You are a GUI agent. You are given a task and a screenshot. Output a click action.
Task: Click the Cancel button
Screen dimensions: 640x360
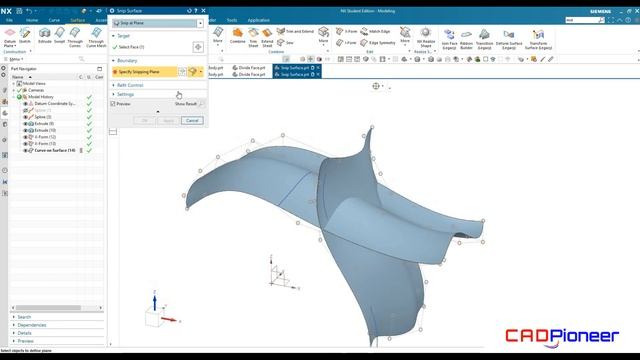(x=192, y=121)
